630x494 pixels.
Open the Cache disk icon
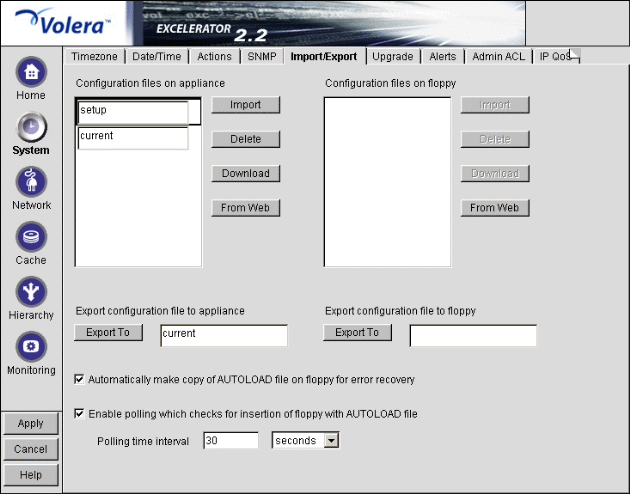point(31,237)
